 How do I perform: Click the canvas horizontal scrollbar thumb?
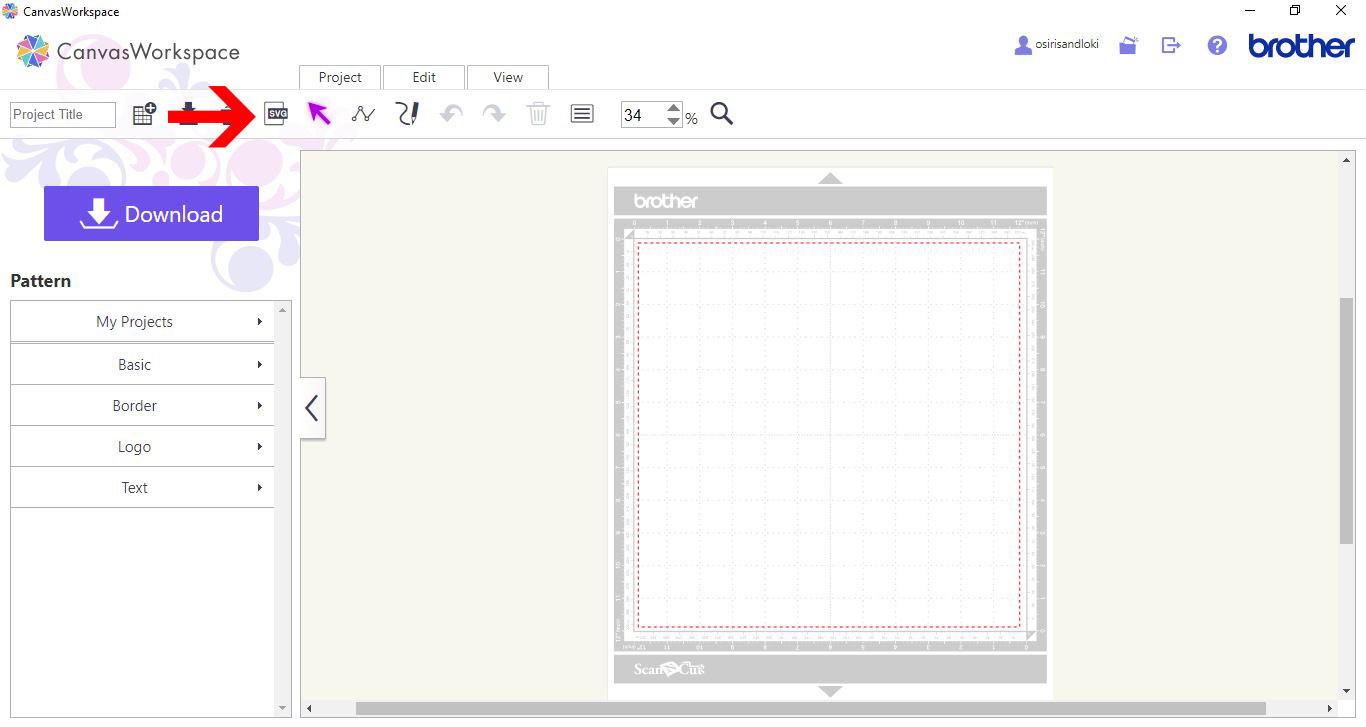(x=811, y=708)
